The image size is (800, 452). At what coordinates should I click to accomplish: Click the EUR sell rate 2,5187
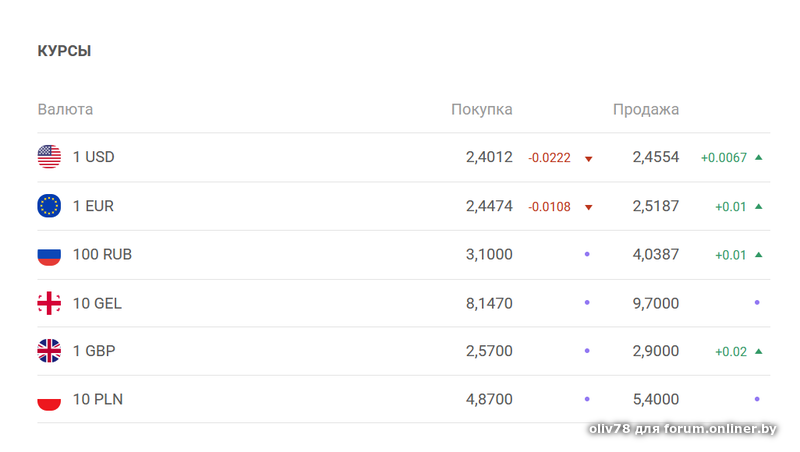click(655, 206)
